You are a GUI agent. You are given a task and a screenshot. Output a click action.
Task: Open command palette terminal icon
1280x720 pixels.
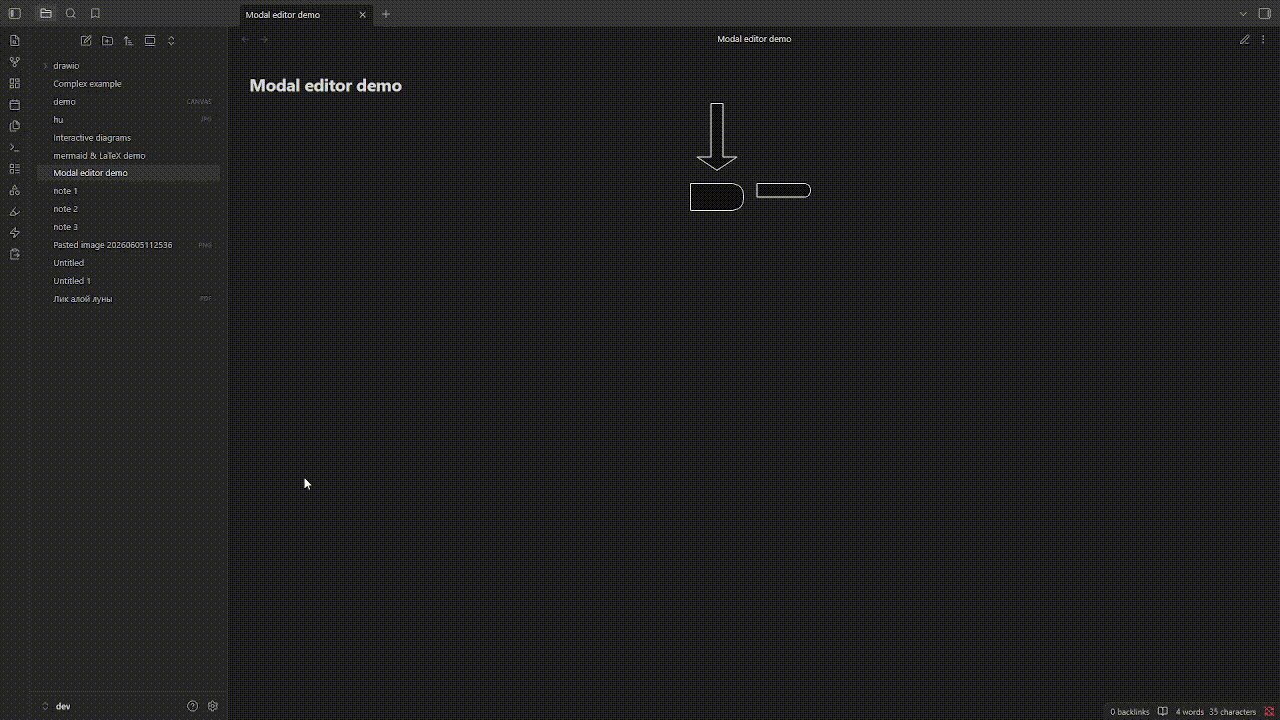(x=14, y=147)
